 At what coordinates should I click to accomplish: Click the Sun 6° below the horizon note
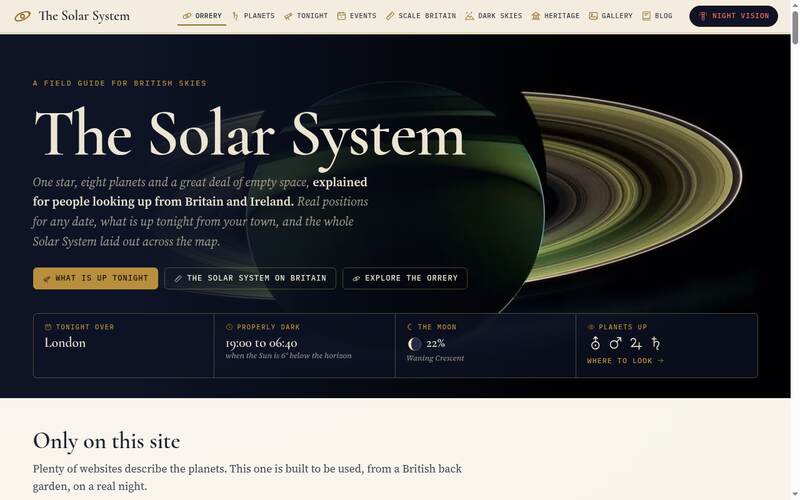[288, 356]
